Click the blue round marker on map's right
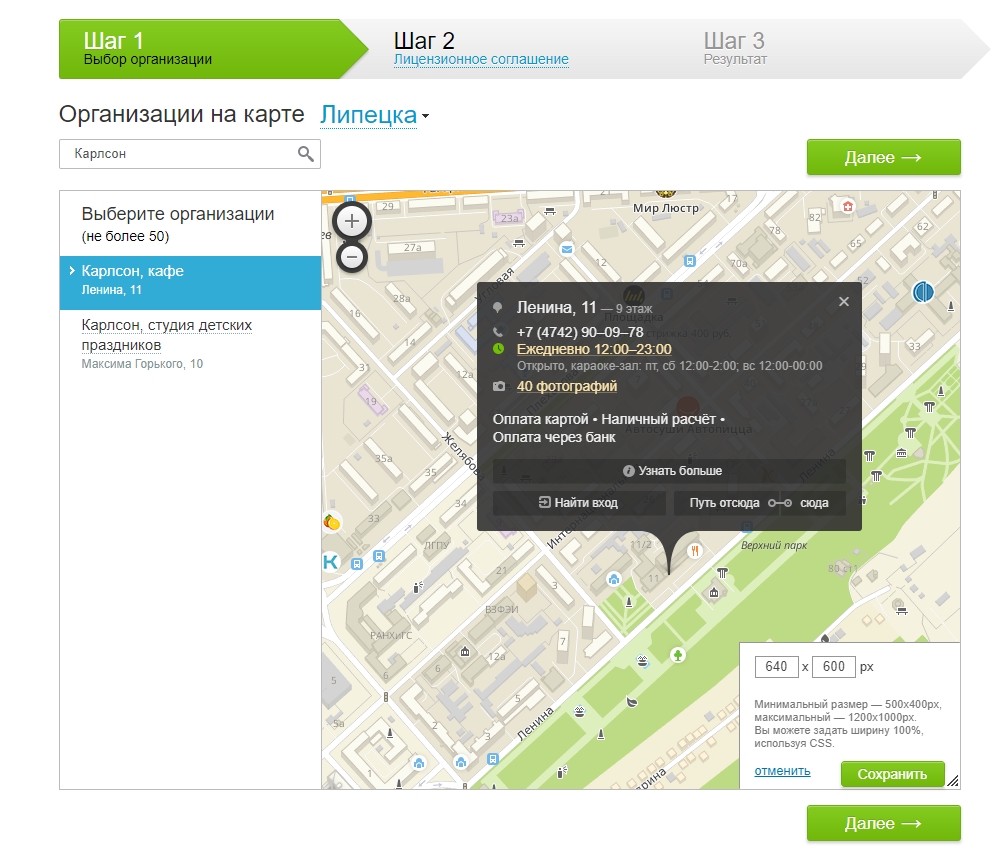 tap(923, 292)
